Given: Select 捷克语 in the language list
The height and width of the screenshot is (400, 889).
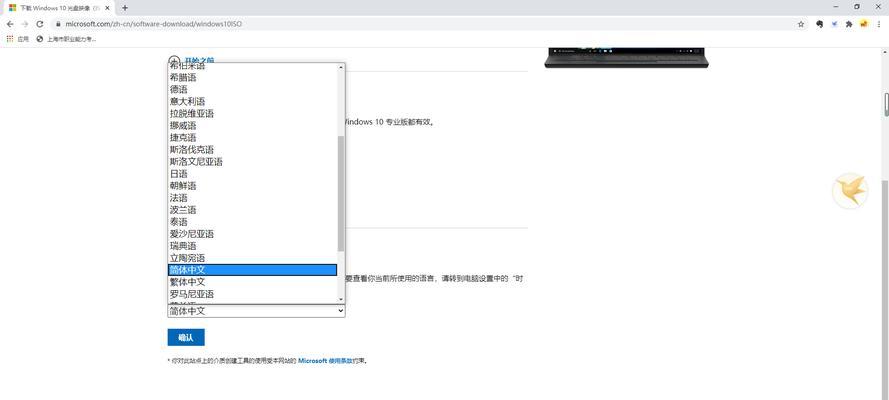Looking at the screenshot, I should pyautogui.click(x=252, y=138).
